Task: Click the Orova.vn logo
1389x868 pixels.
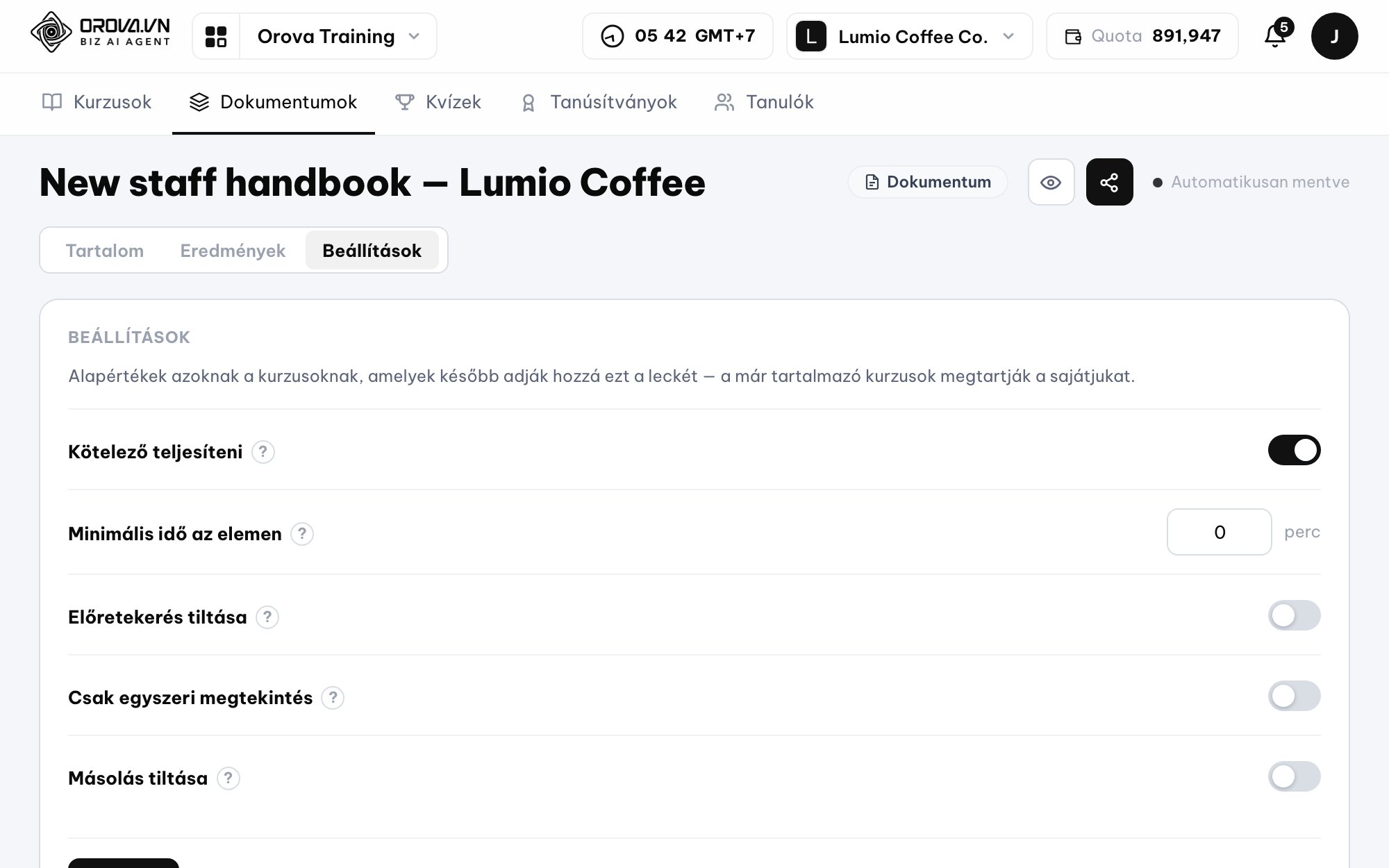Action: 100,33
